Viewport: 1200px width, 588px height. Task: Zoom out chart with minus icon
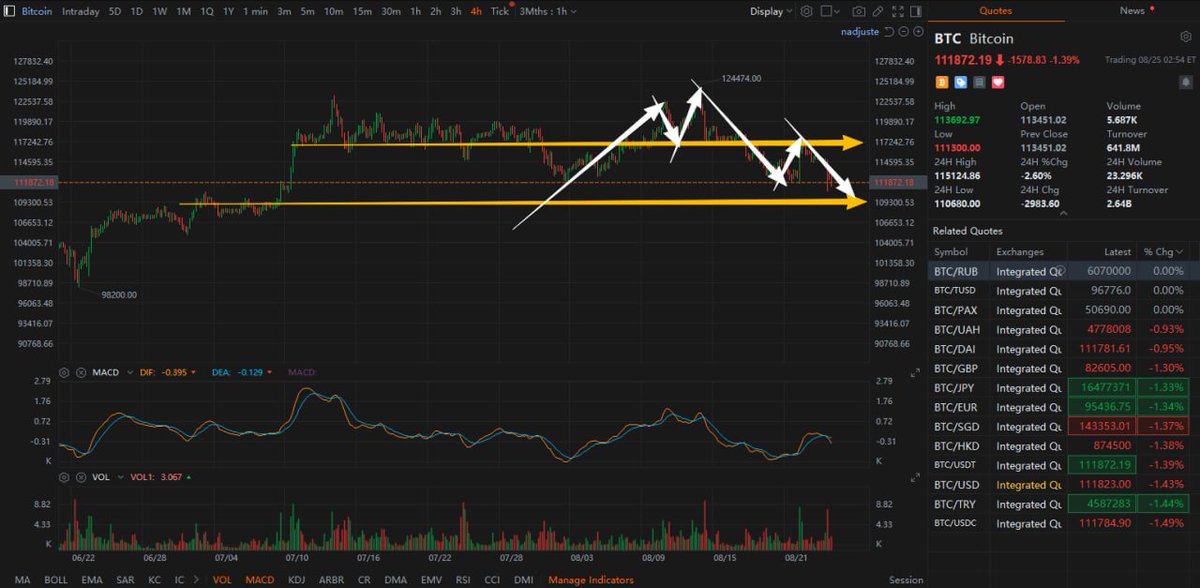coord(903,32)
